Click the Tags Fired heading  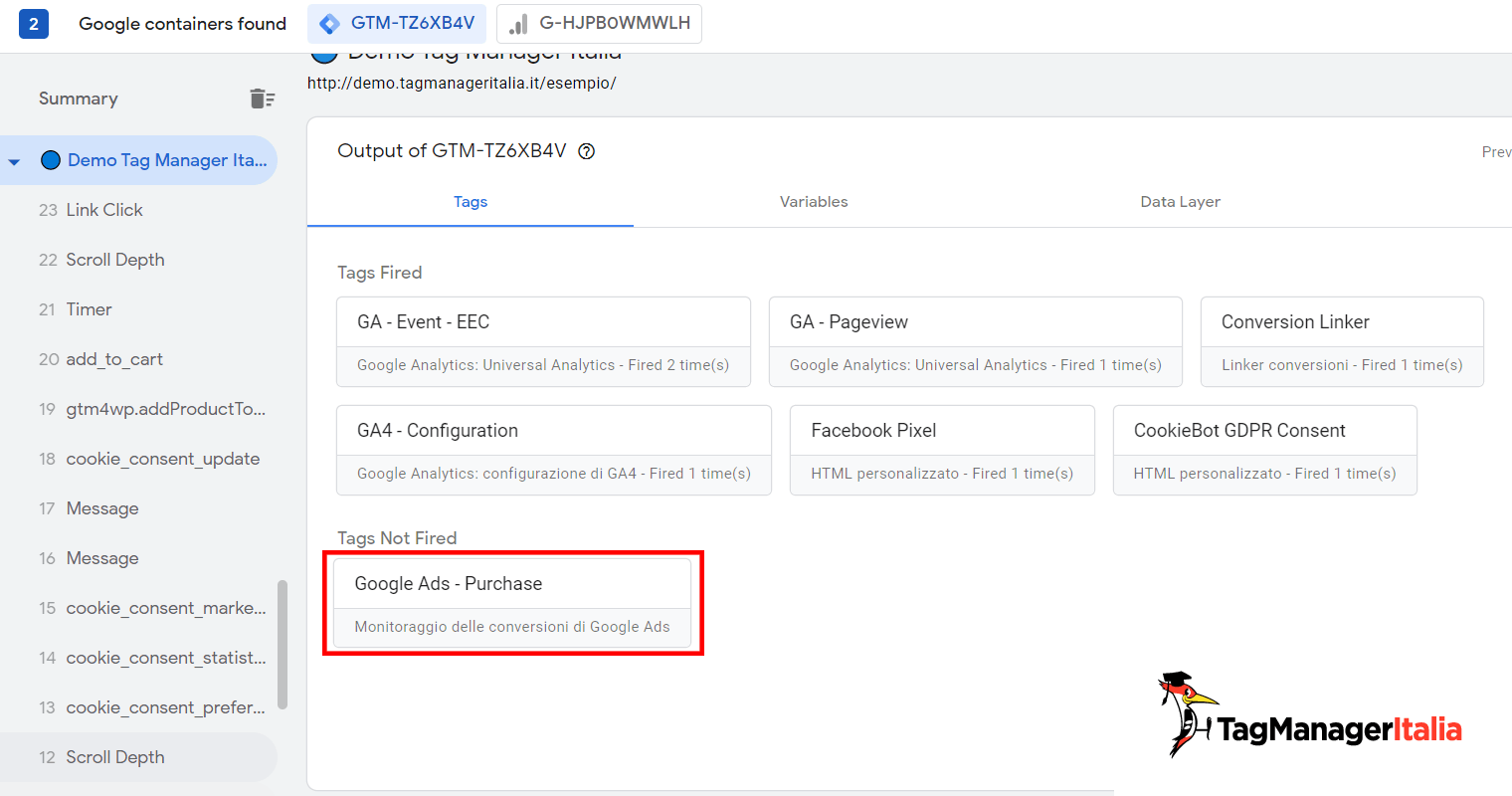(379, 273)
